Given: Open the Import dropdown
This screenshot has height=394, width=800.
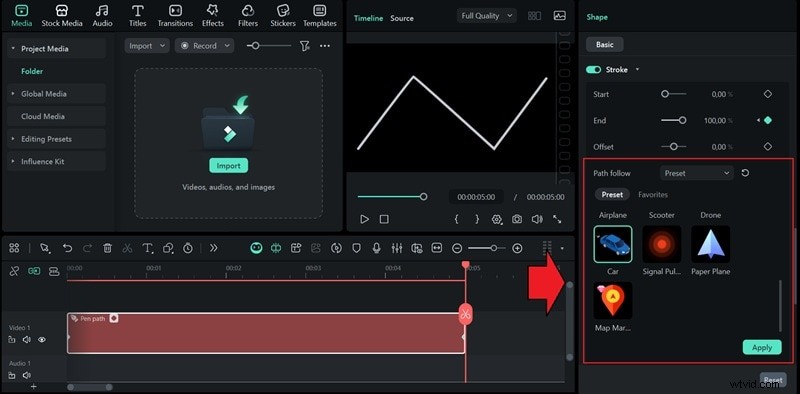Looking at the screenshot, I should (147, 45).
